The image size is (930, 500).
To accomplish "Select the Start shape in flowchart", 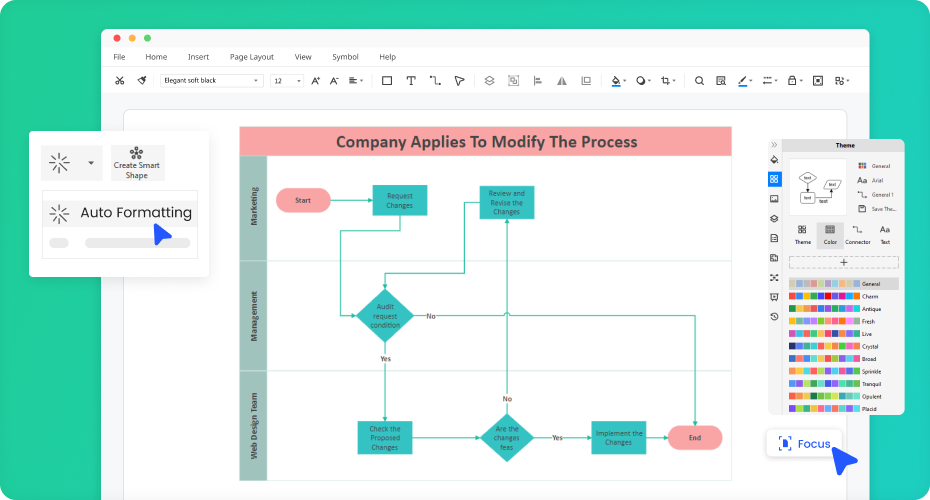I will click(303, 200).
